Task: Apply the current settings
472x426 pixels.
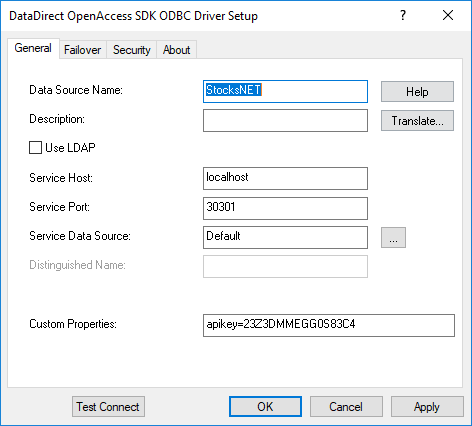Action: (x=427, y=407)
